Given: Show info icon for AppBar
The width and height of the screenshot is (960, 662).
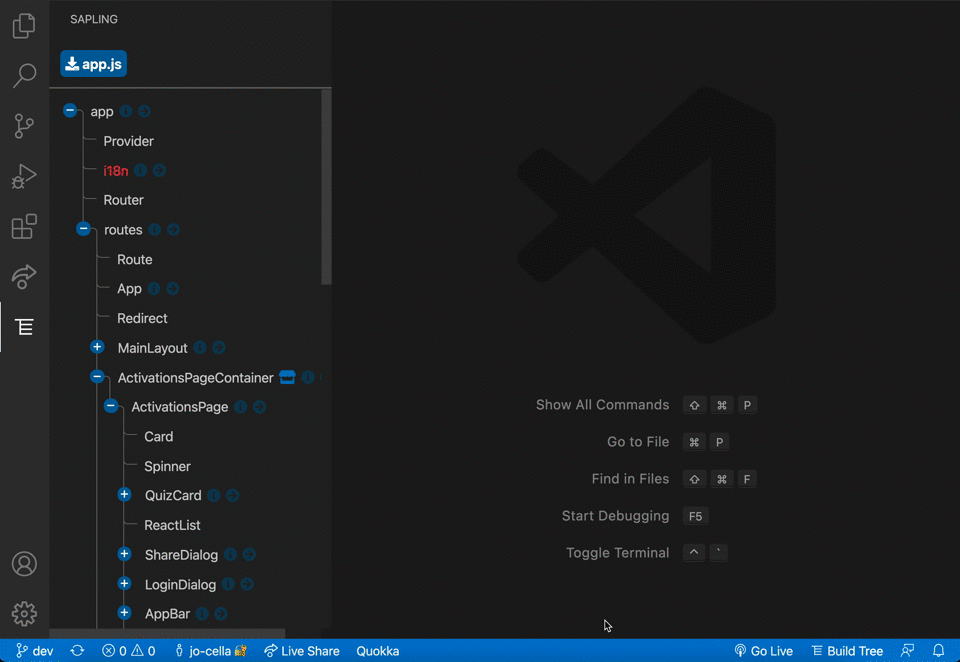Looking at the screenshot, I should (203, 614).
